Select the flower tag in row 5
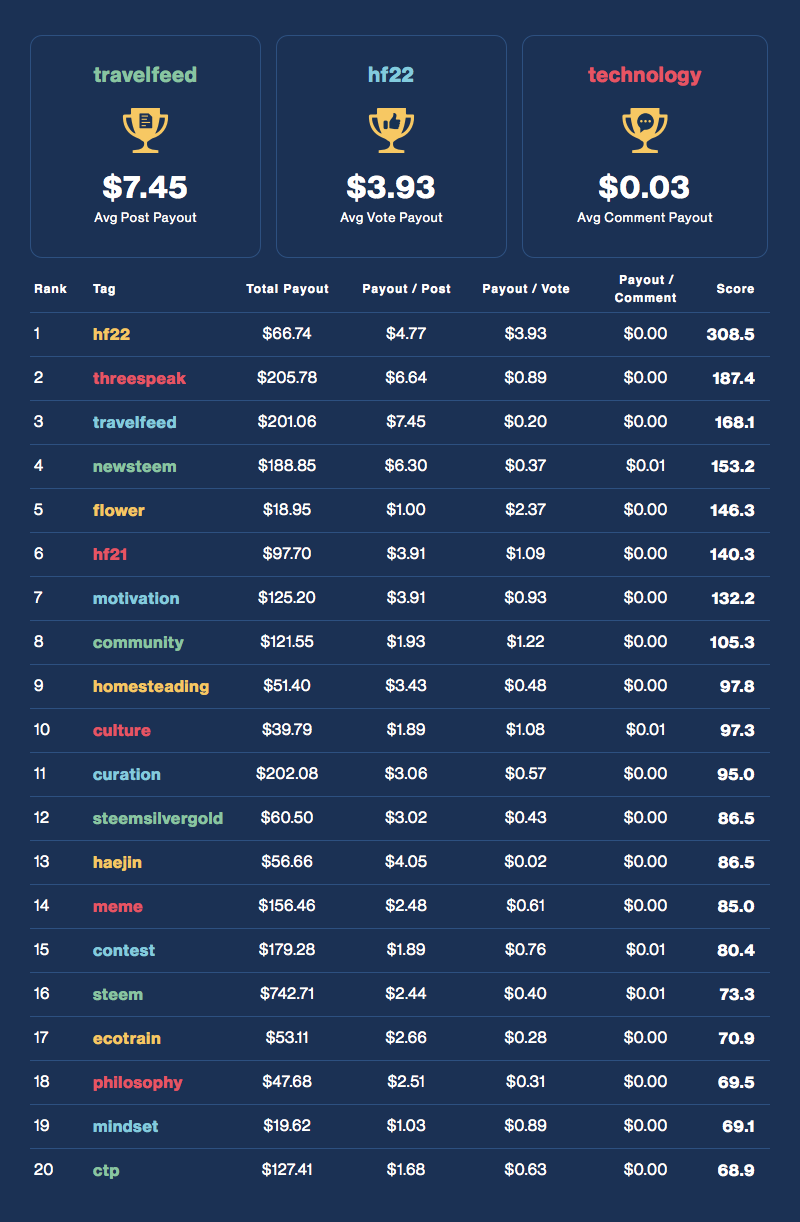Image resolution: width=800 pixels, height=1222 pixels. (119, 510)
